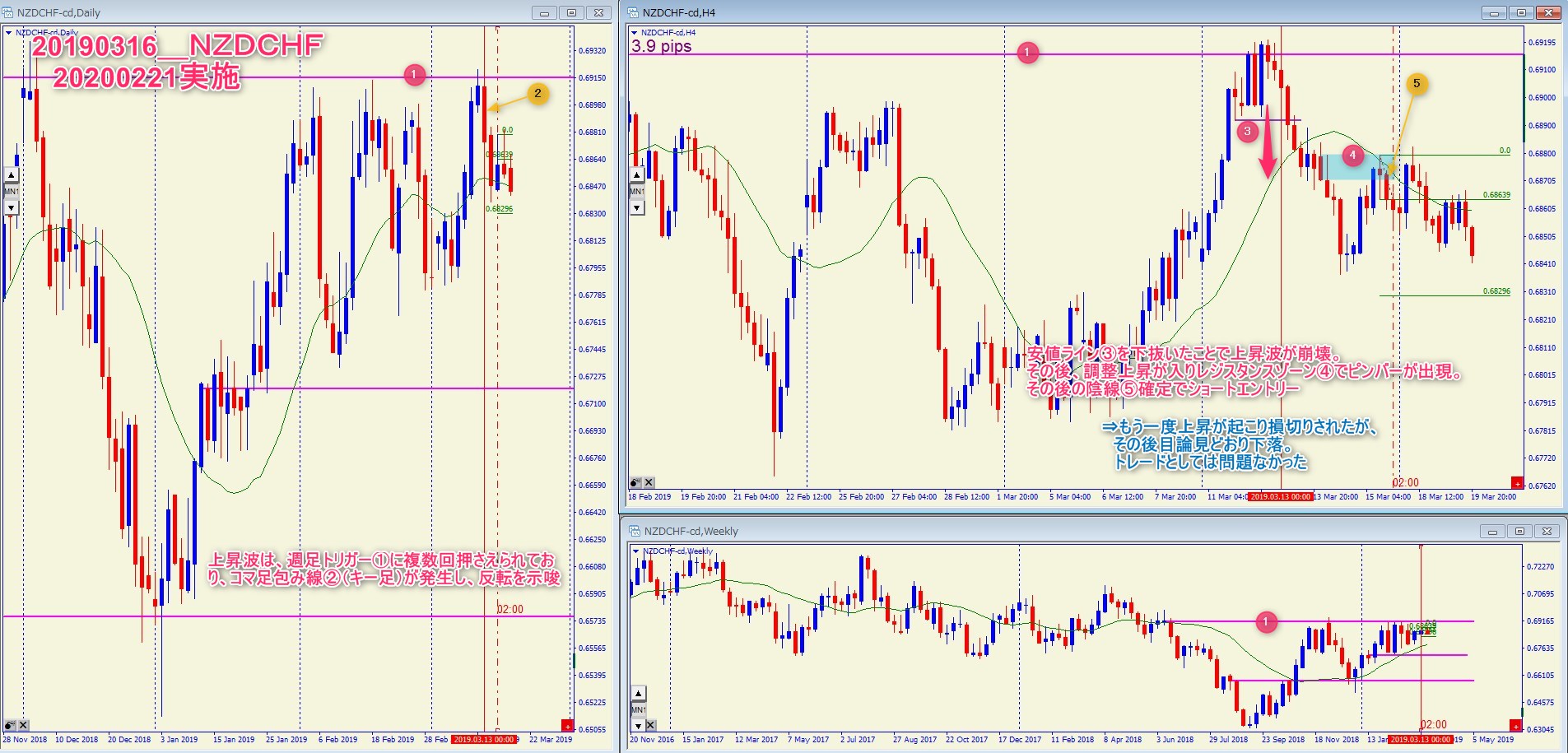1568x753 pixels.
Task: Expand the triangle beside NZDCHF-cd,H4 chart label
Action: click(x=634, y=33)
